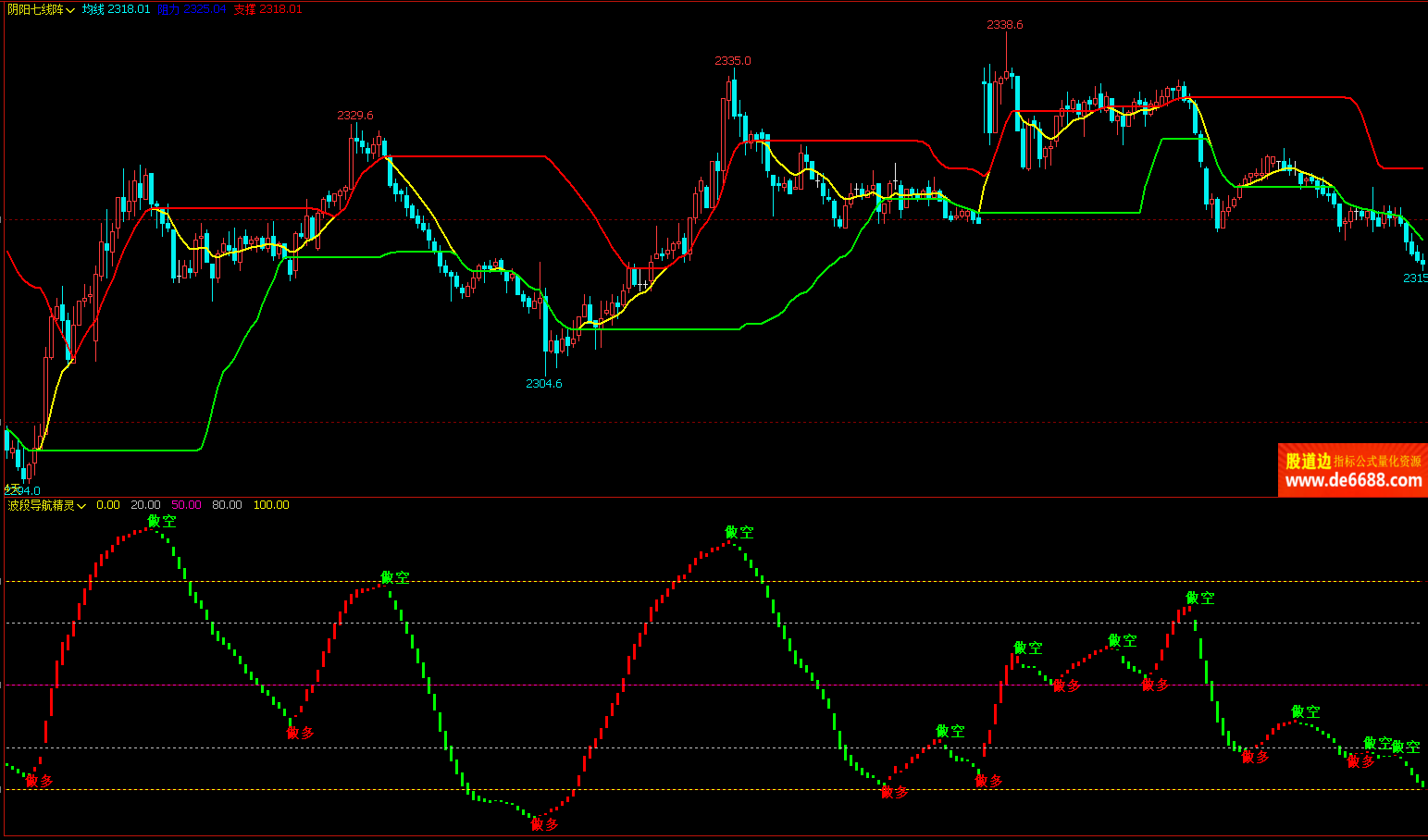Click the 2304.6 low price label
The width and height of the screenshot is (1428, 840).
click(x=544, y=384)
